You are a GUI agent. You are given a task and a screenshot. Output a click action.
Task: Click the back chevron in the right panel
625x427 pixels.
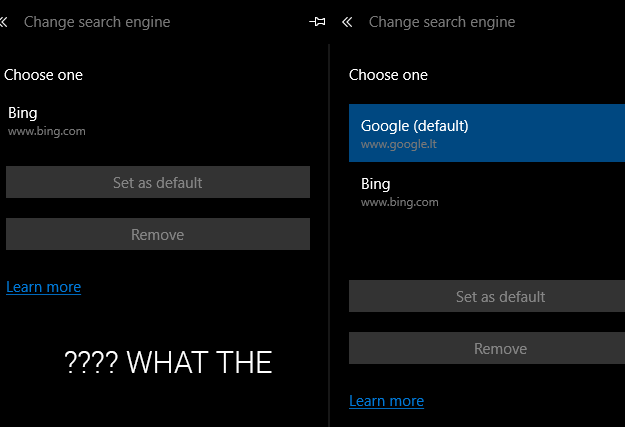coord(347,22)
